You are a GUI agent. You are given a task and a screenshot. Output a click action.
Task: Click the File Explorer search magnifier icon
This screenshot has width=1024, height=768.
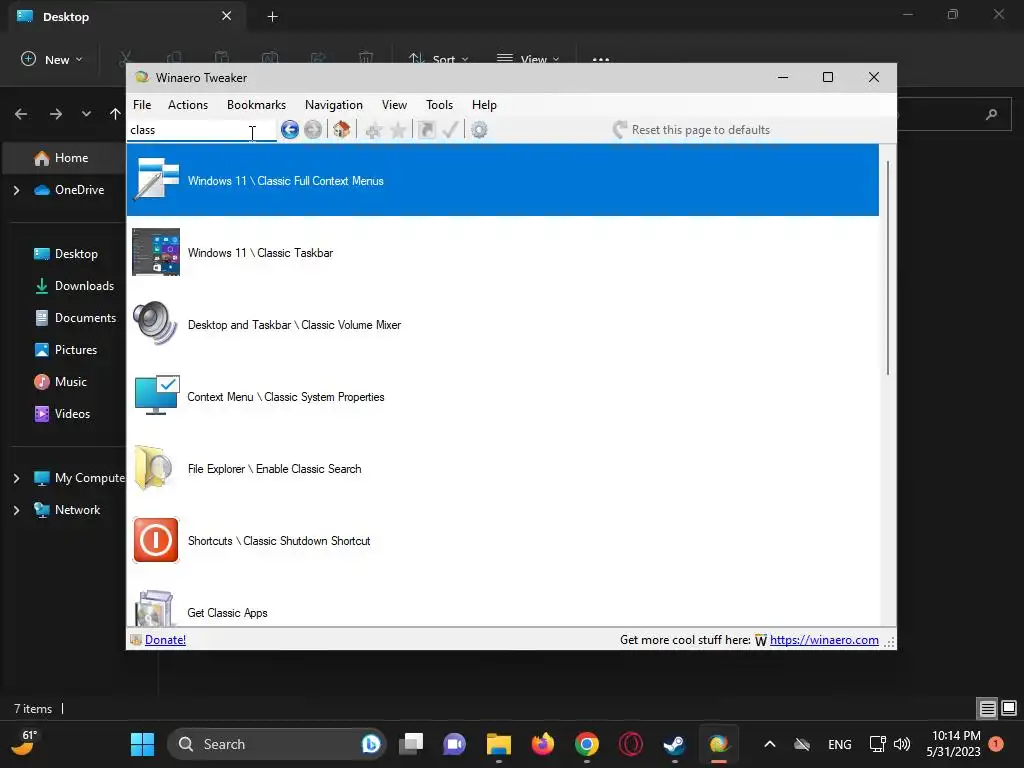click(x=991, y=115)
